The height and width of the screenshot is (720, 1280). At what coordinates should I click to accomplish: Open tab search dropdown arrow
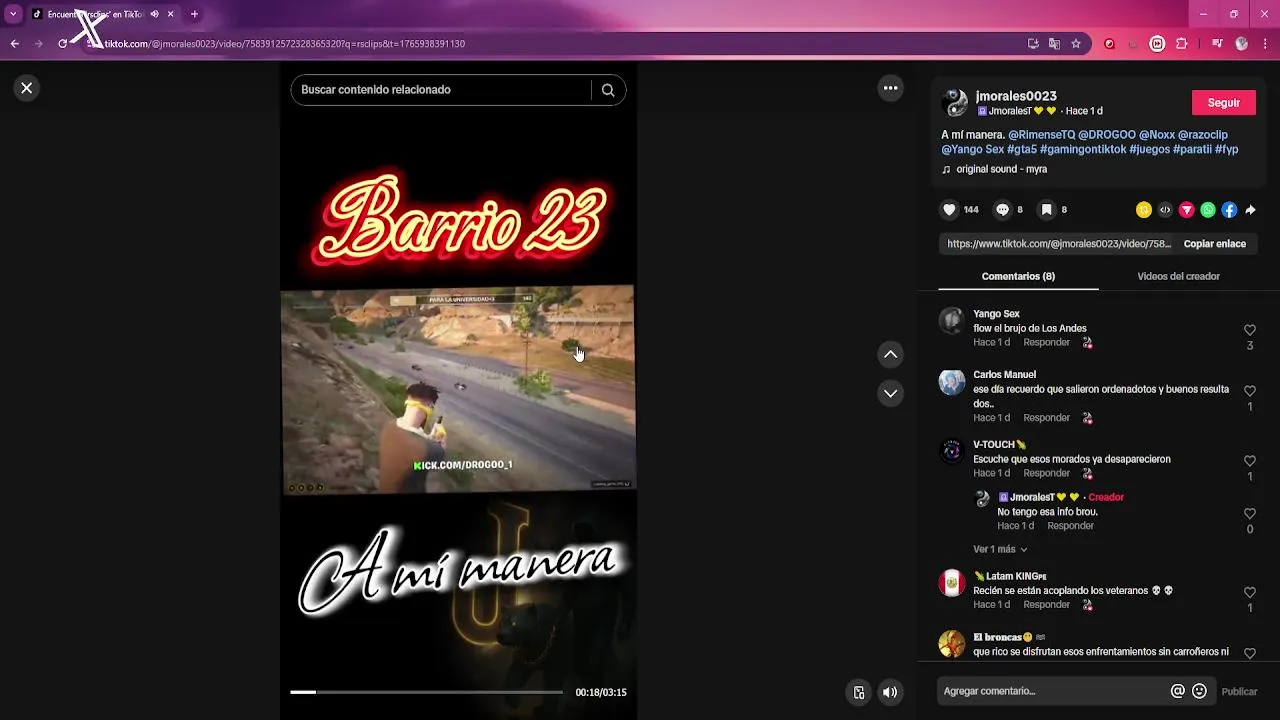[x=13, y=14]
